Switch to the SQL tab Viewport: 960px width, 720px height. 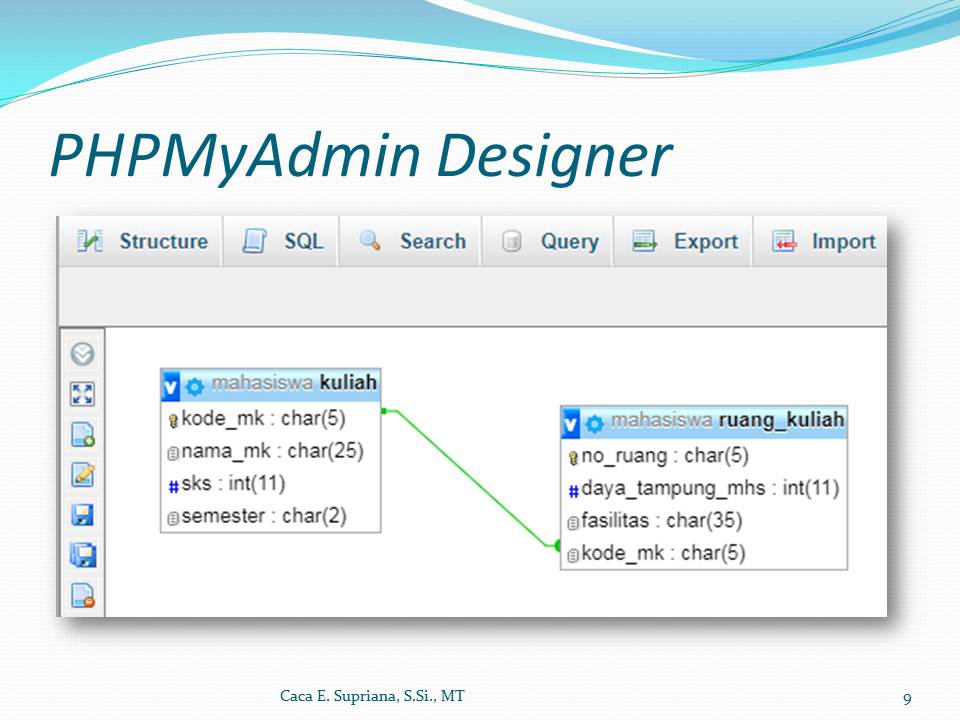(x=282, y=241)
